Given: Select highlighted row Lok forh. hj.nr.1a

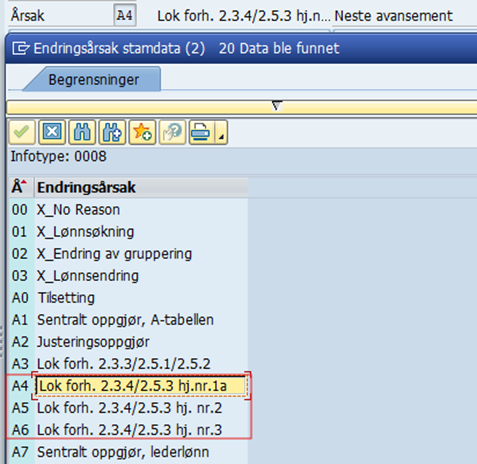Looking at the screenshot, I should (141, 386).
